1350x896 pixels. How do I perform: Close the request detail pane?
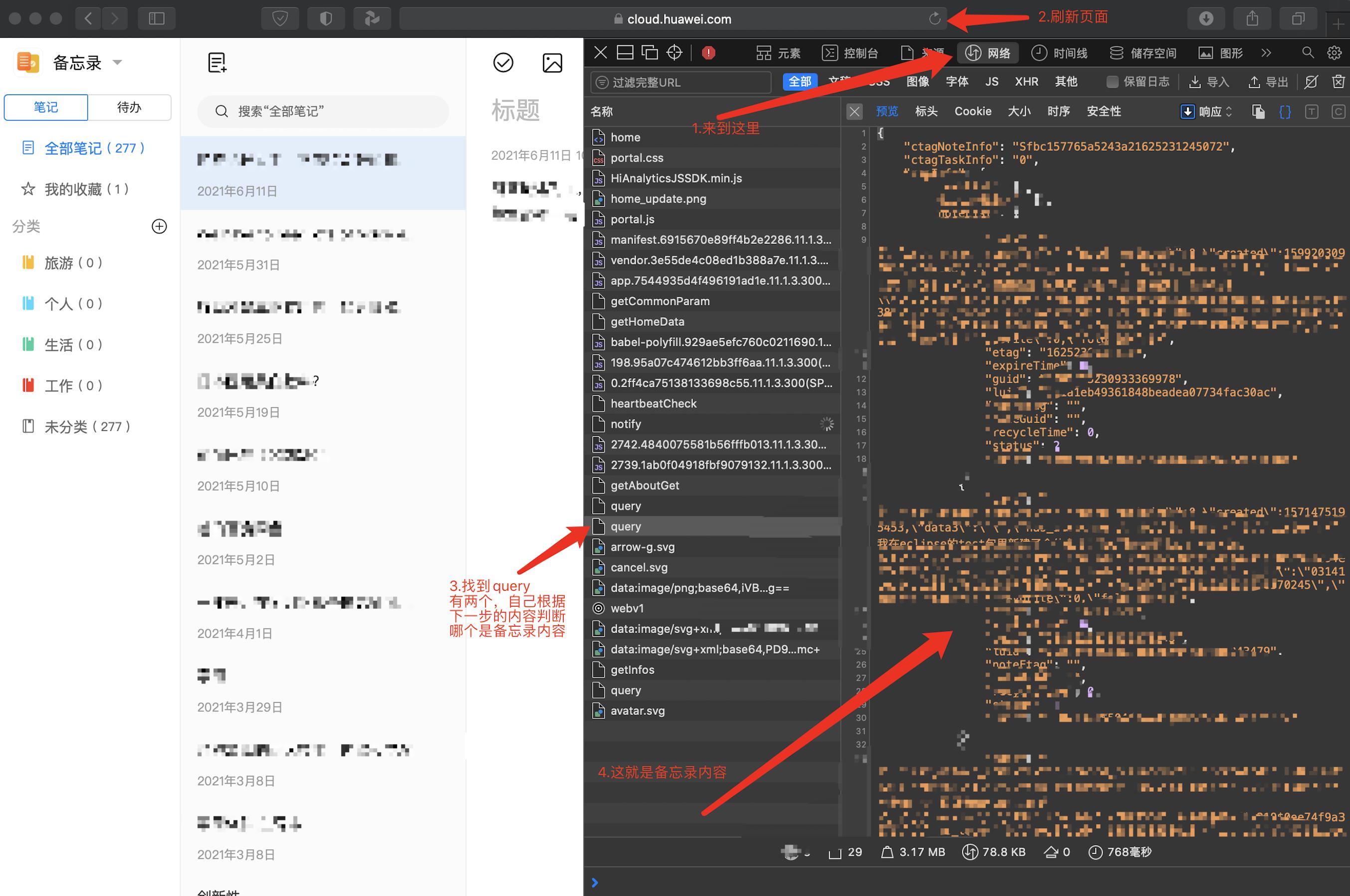pyautogui.click(x=855, y=111)
